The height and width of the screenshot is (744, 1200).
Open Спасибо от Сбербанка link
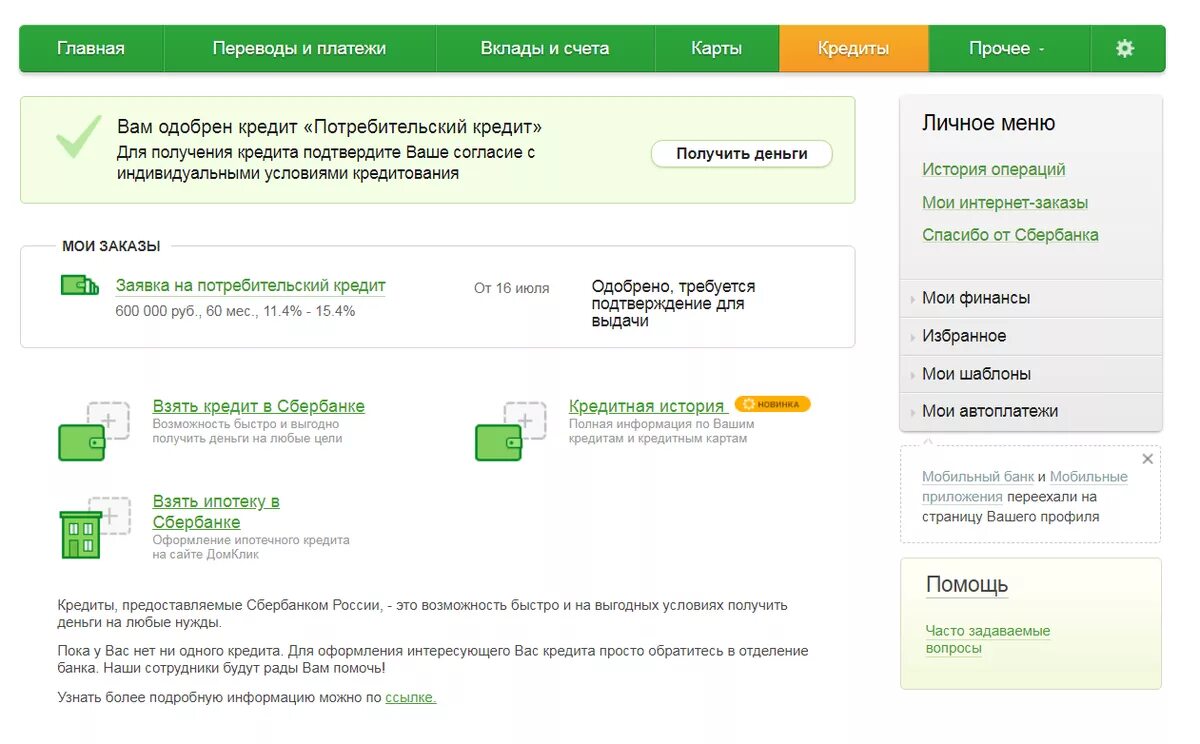coord(1010,235)
